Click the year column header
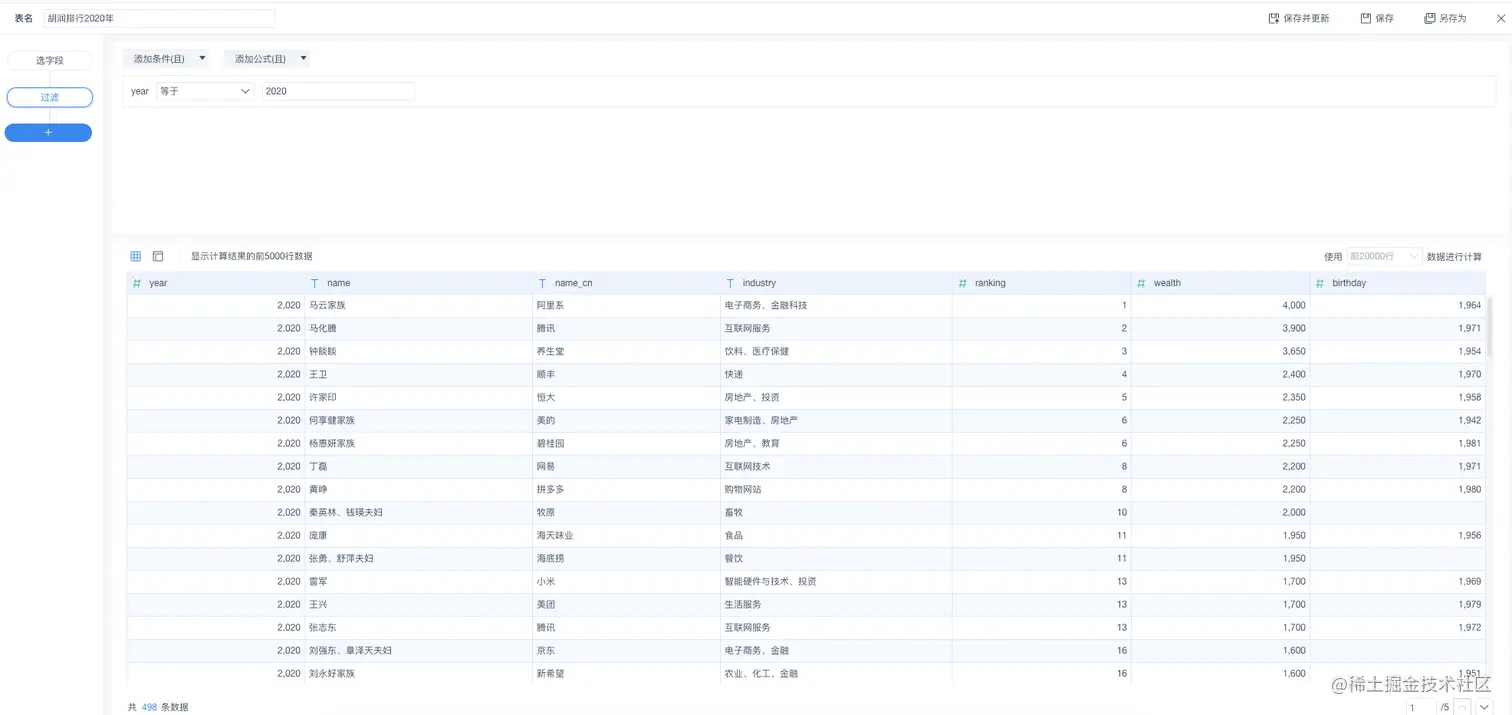Viewport: 1512px width, 715px height. pyautogui.click(x=216, y=283)
